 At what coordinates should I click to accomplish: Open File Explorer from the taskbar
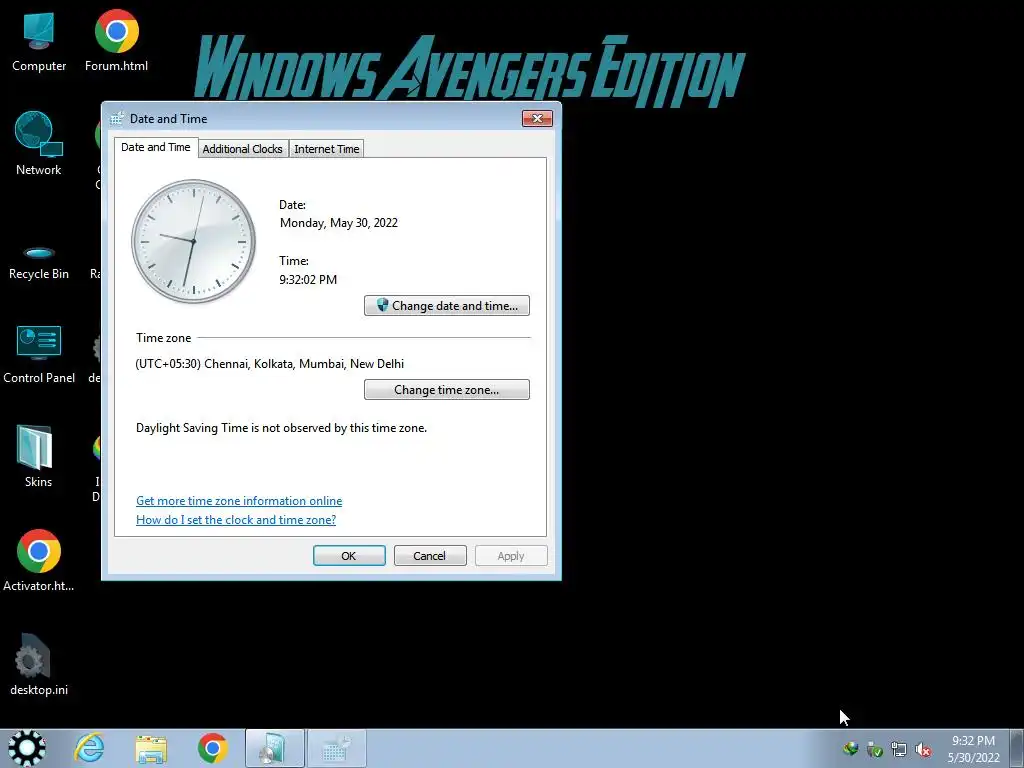[x=151, y=748]
